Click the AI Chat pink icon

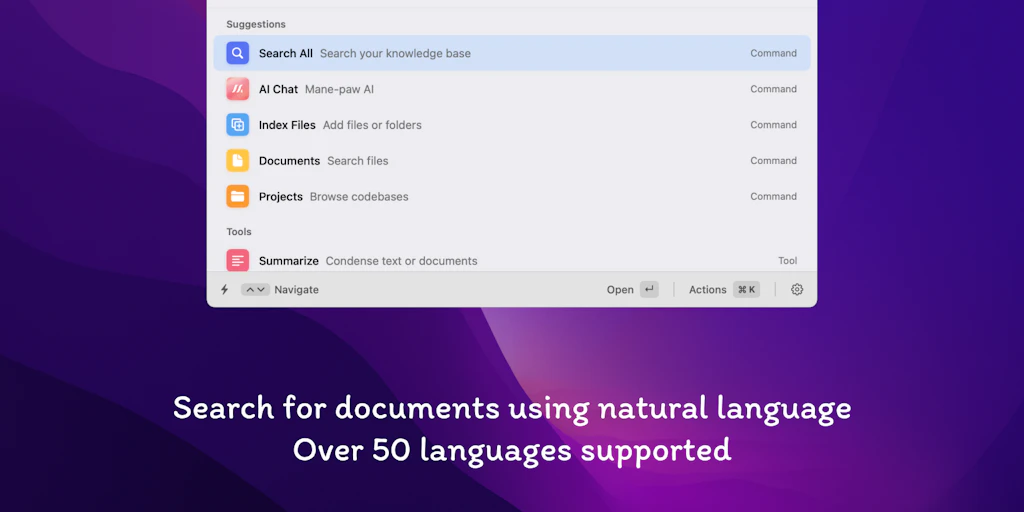(x=238, y=89)
